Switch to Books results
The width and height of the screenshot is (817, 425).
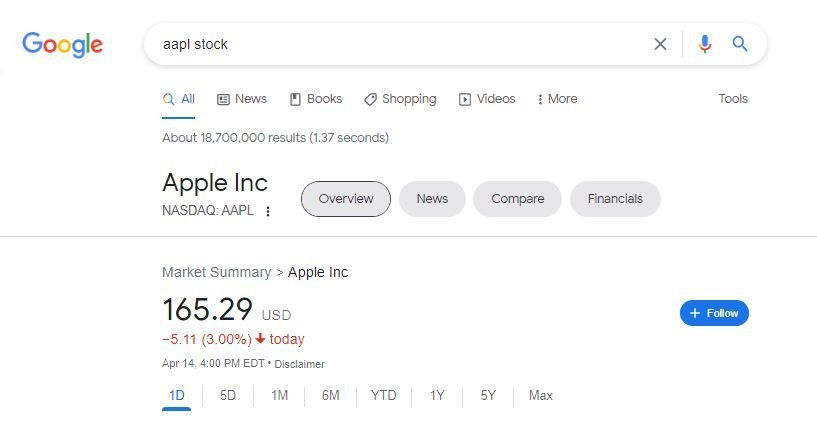[316, 99]
